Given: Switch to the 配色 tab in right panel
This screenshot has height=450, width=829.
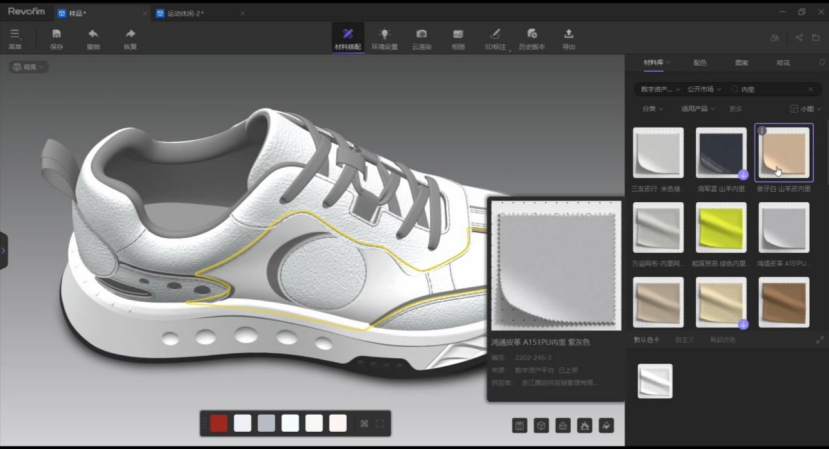Looking at the screenshot, I should [699, 62].
